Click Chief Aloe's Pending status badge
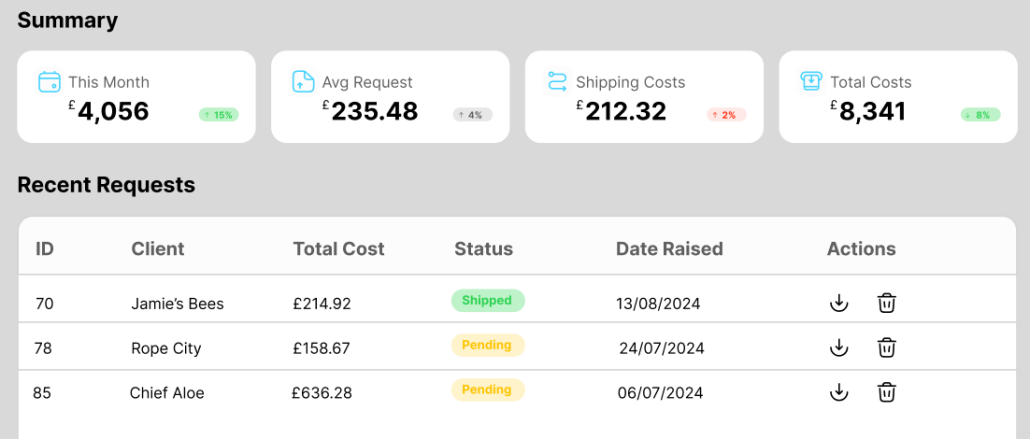 [x=487, y=389]
